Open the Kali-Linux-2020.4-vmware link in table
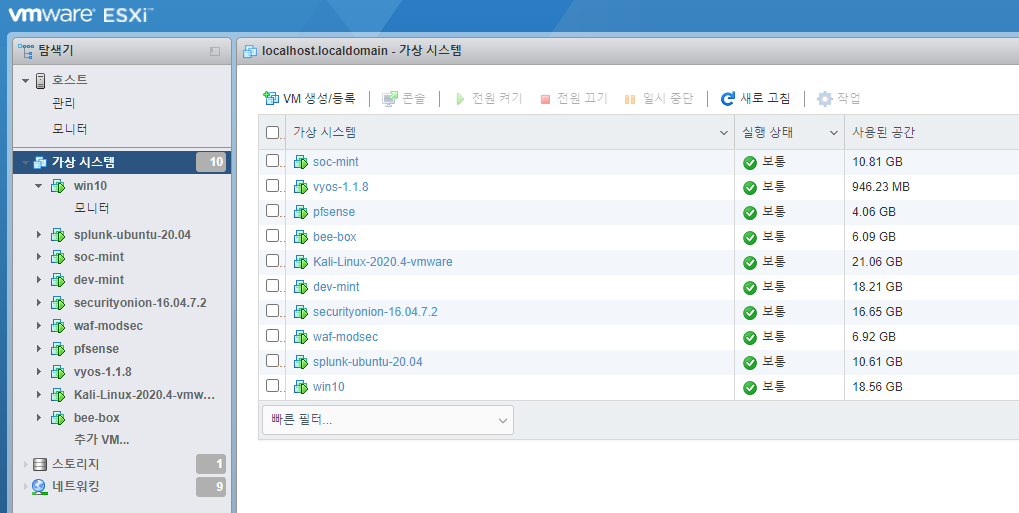Image resolution: width=1019 pixels, height=513 pixels. click(383, 262)
